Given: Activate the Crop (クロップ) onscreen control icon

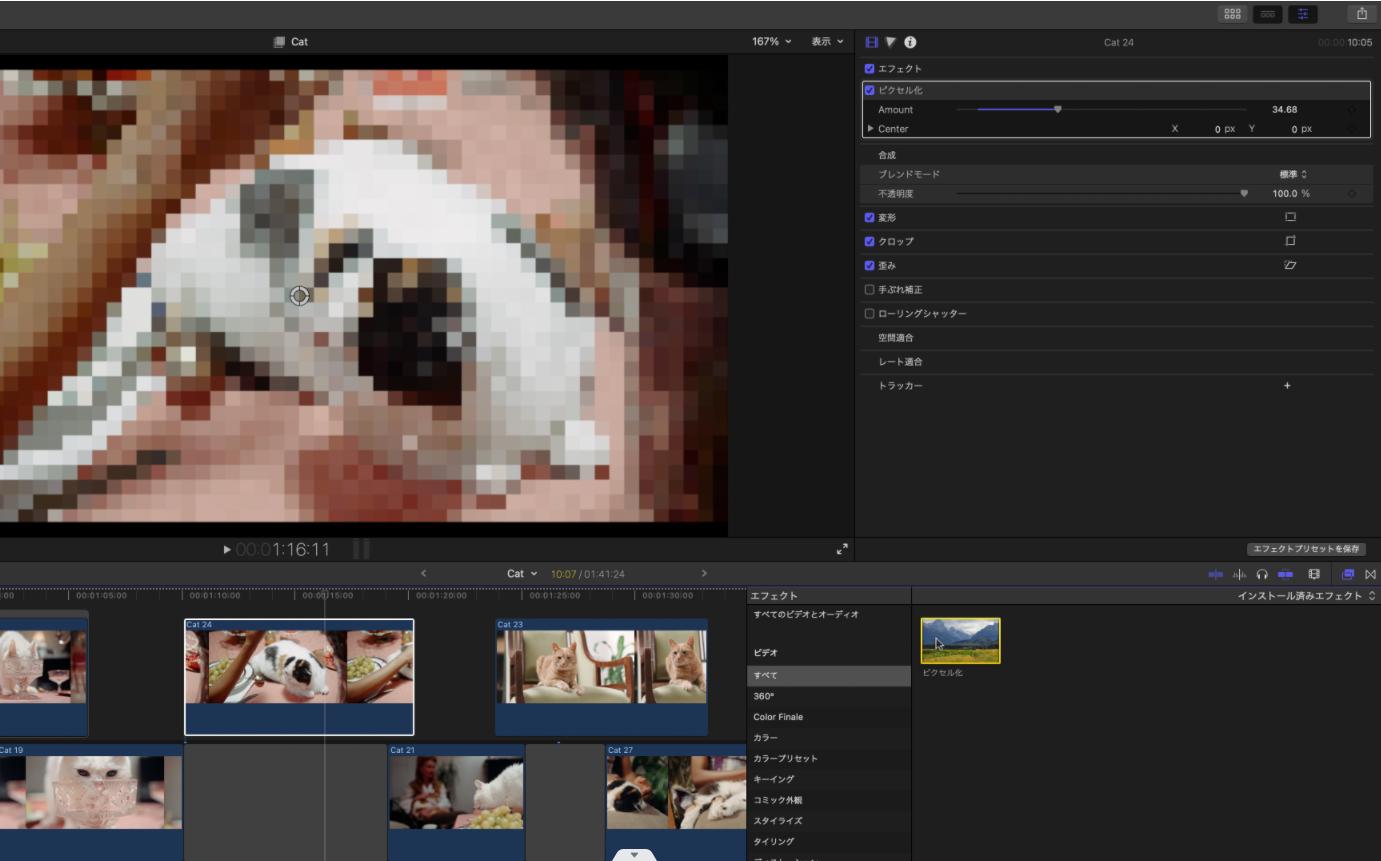Looking at the screenshot, I should tap(1290, 241).
